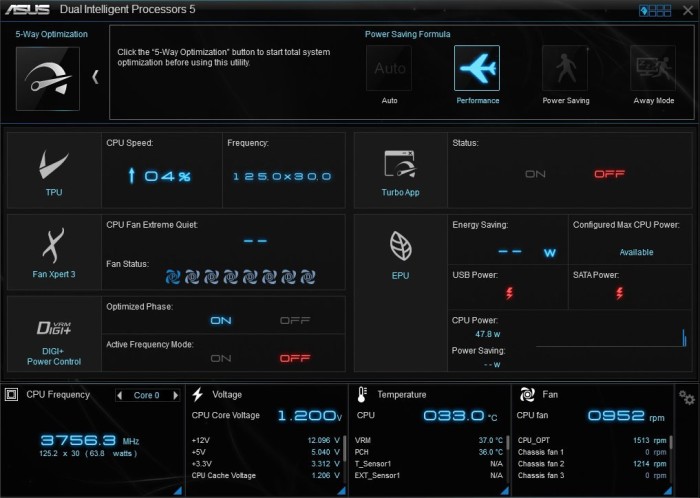
Task: Click the Energy Saving watt value
Action: coord(527,253)
